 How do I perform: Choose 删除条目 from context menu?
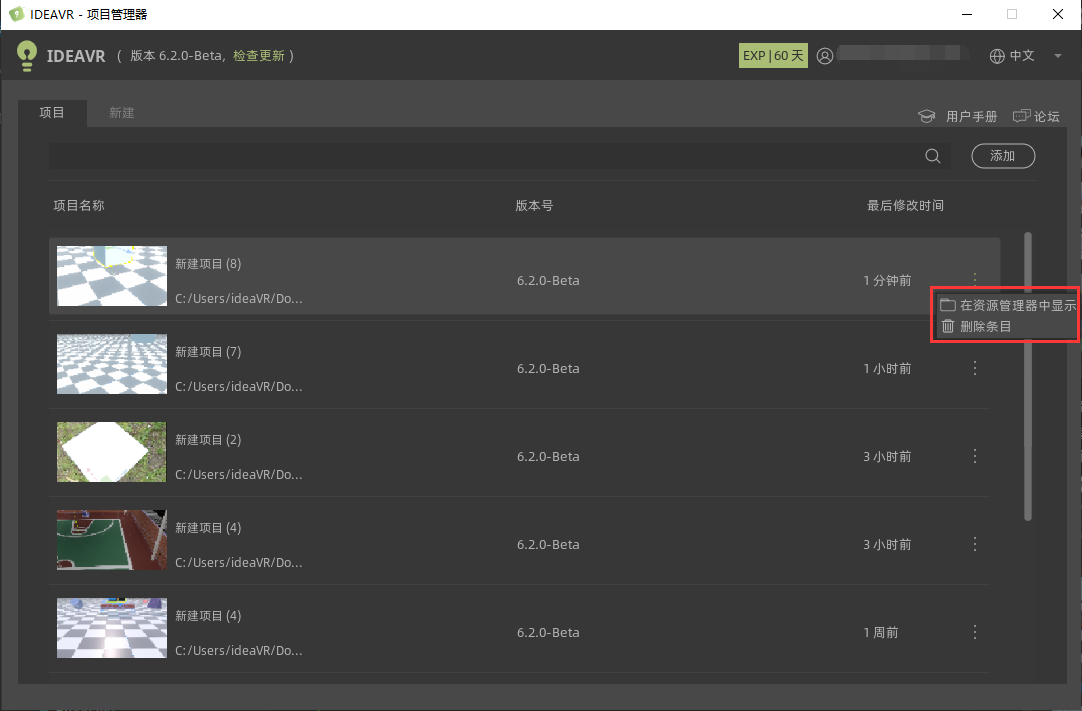click(x=976, y=326)
